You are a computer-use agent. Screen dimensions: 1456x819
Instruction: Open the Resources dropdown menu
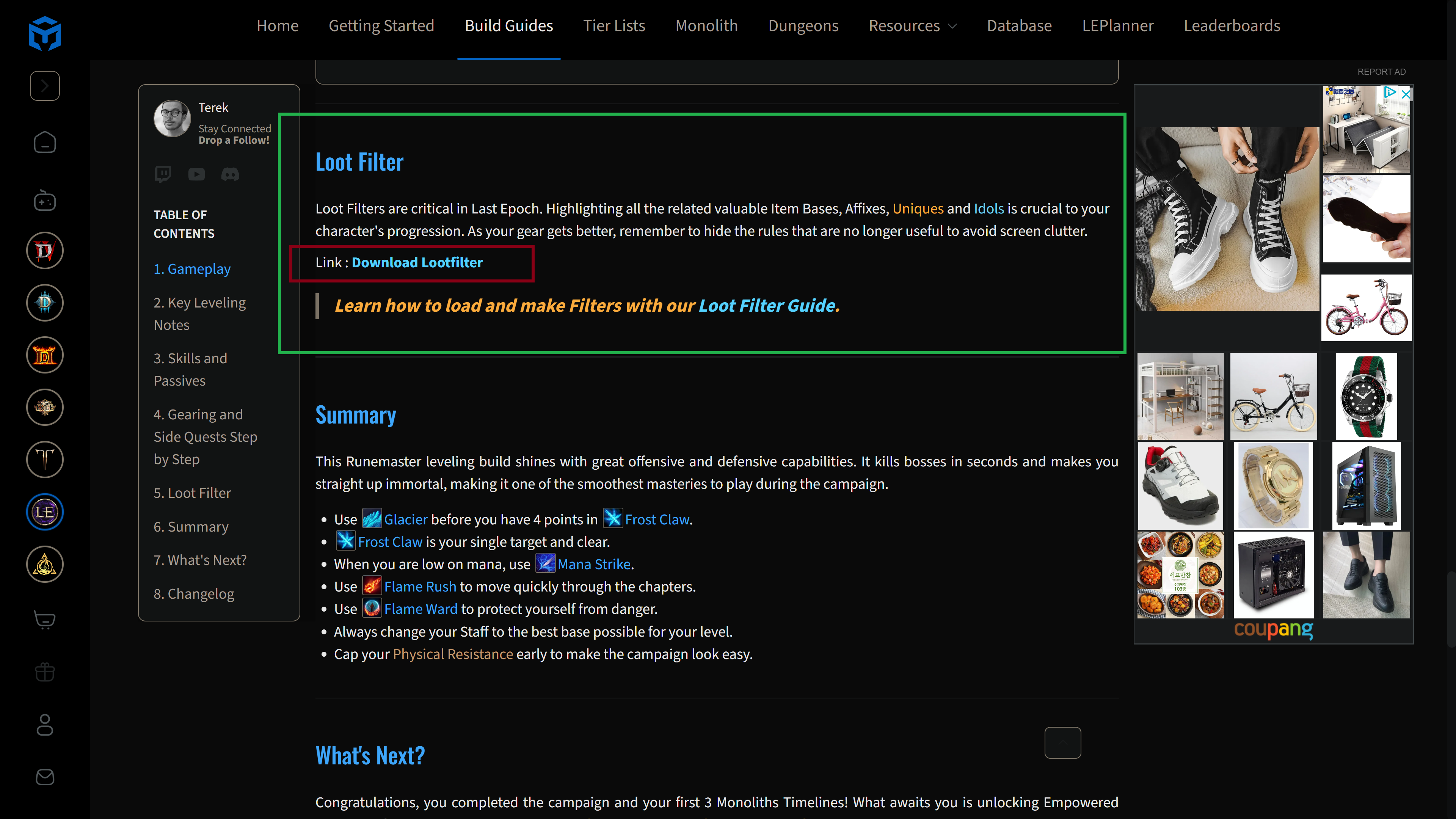coord(912,26)
